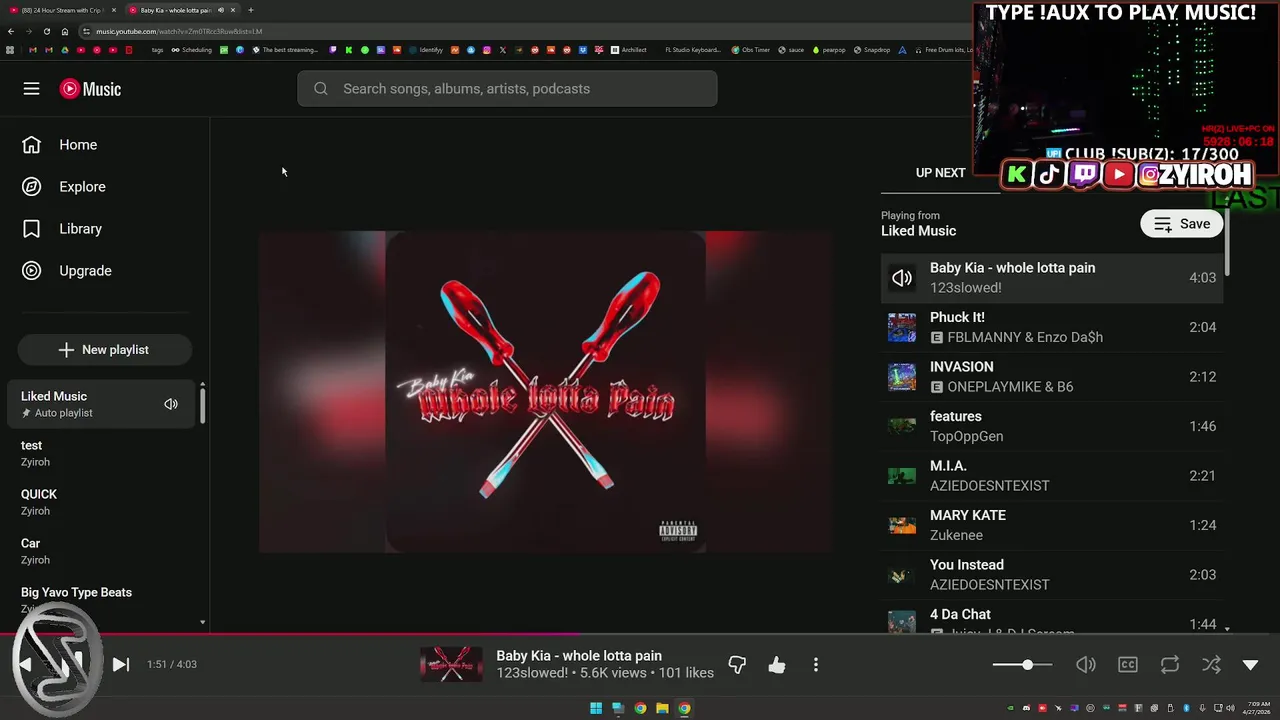Switch to 24 Hour Stream browser tab
1280x720 pixels.
(62, 10)
